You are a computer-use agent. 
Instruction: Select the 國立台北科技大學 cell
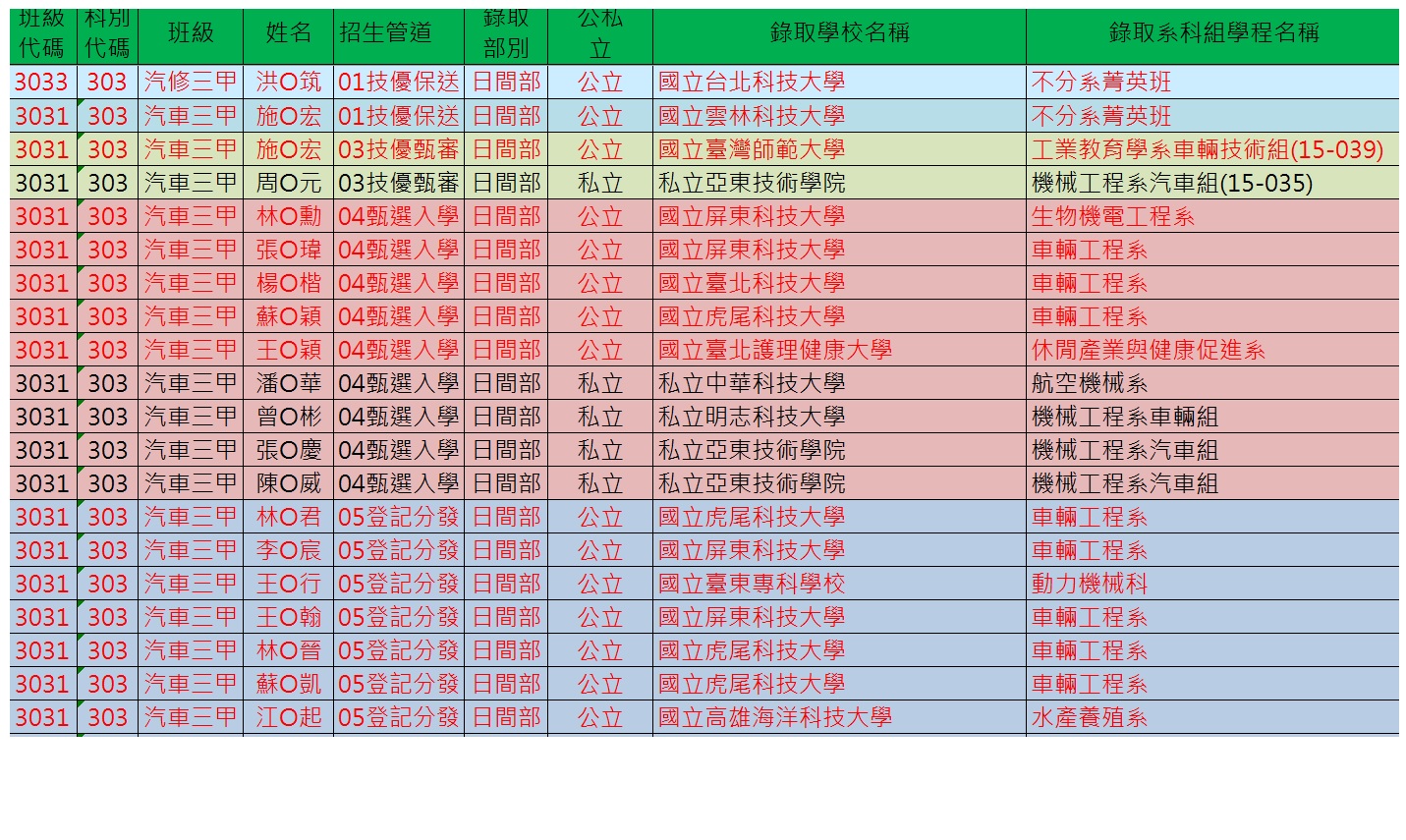click(x=752, y=83)
